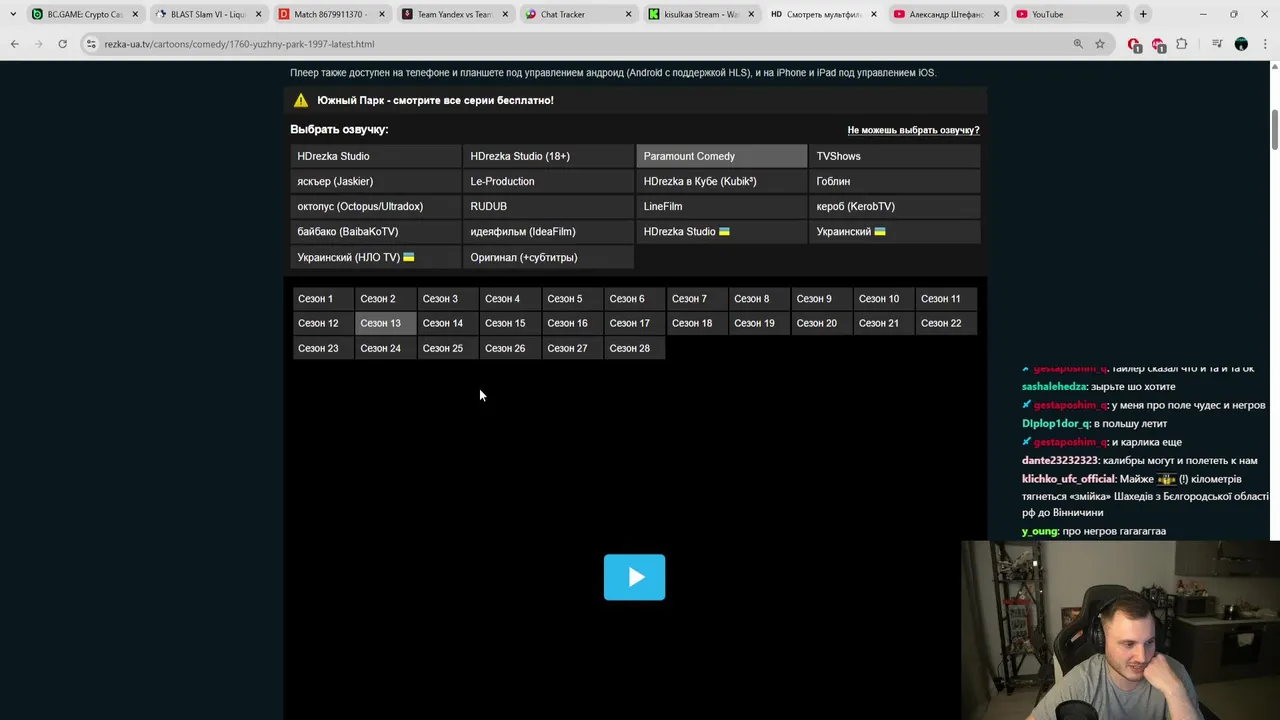Viewport: 1280px width, 720px height.
Task: Switch to the YouTube tab
Action: 1070,14
